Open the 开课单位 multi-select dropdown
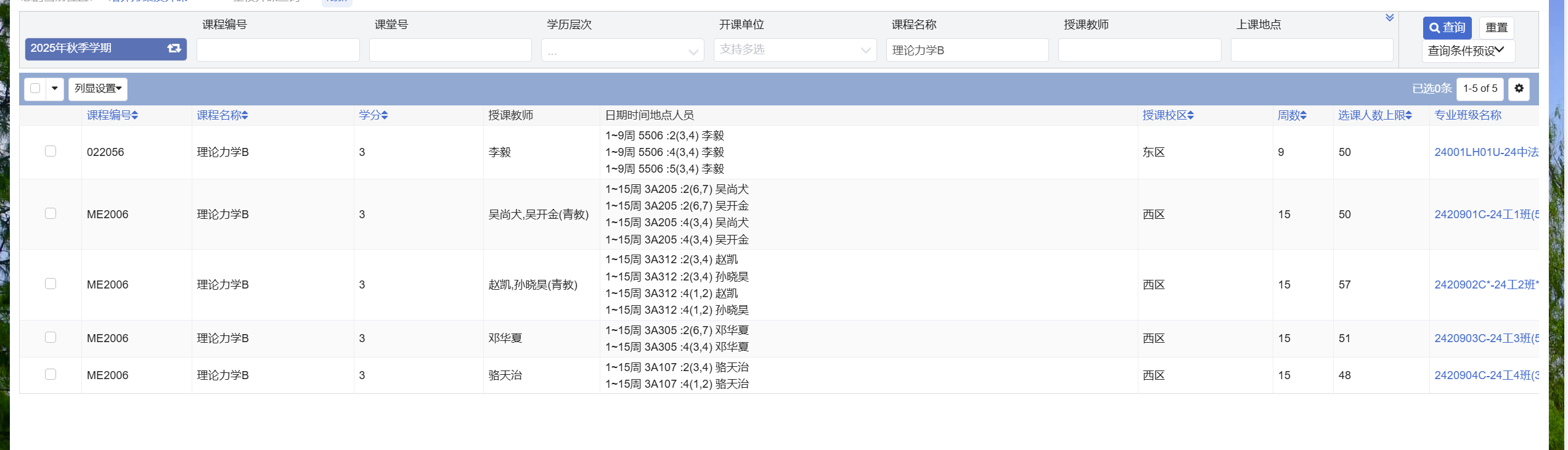 [794, 50]
